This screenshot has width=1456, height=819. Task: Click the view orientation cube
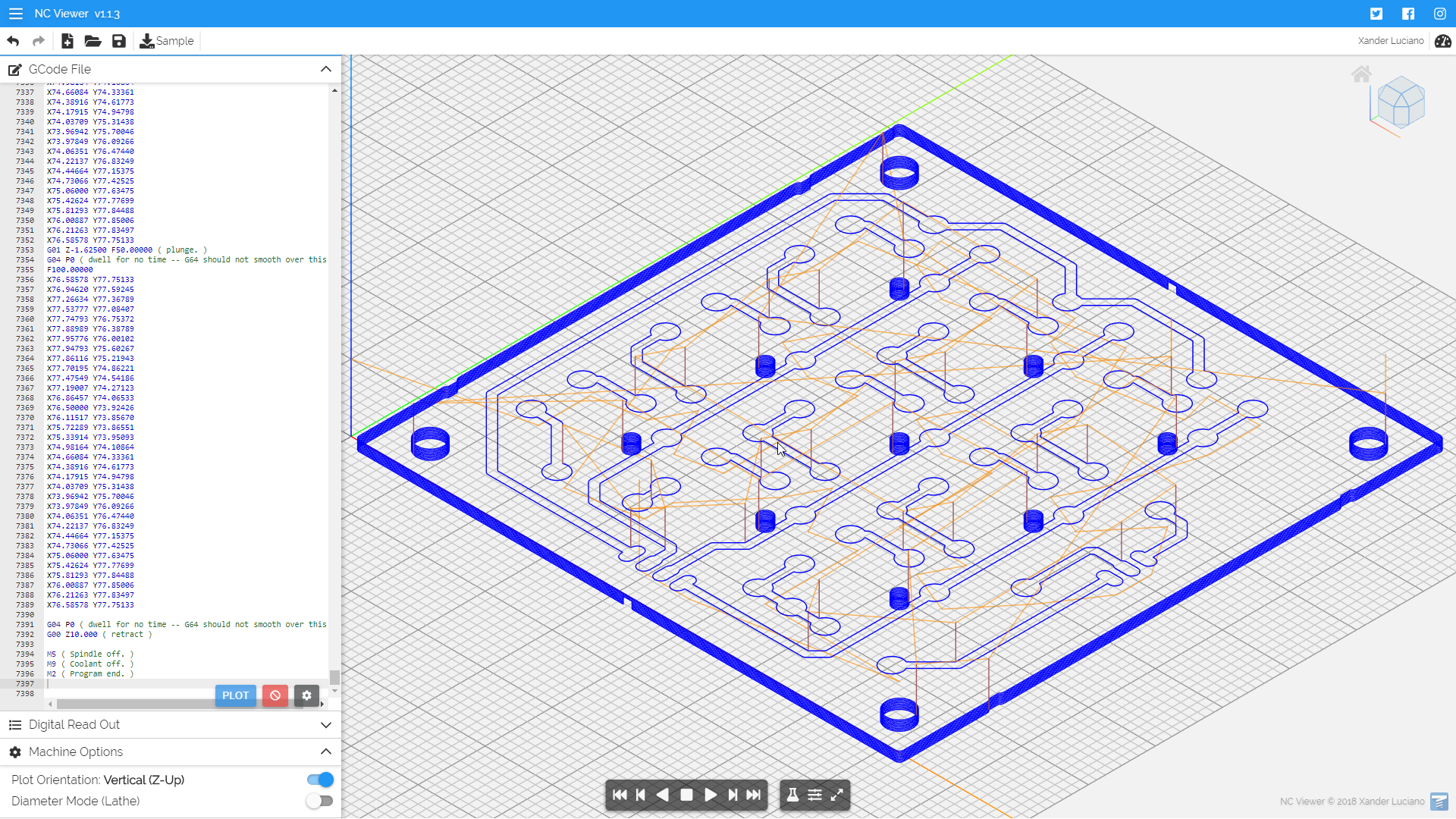point(1400,103)
